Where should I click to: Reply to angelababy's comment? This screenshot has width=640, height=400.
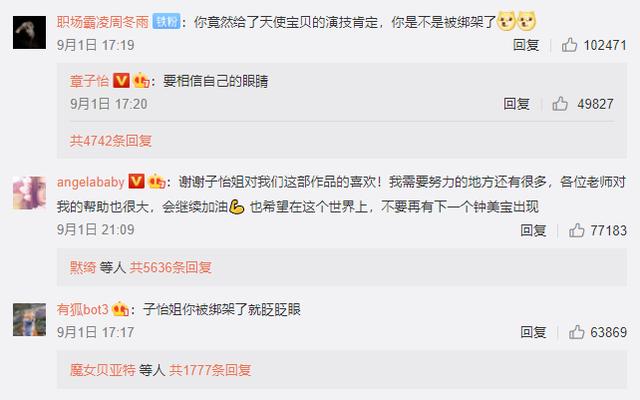click(533, 231)
